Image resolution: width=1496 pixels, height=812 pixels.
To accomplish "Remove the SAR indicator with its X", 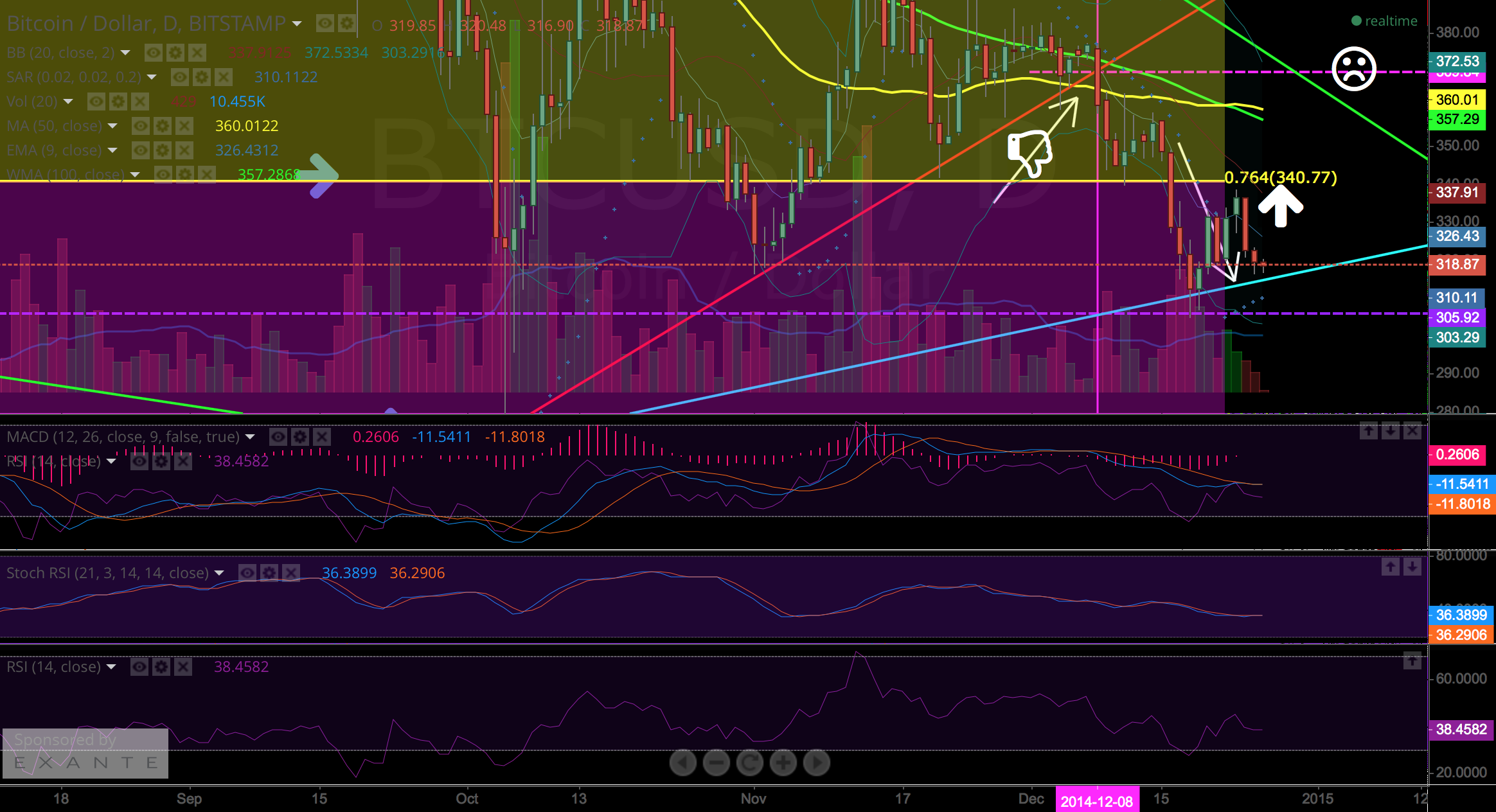I will pos(224,77).
